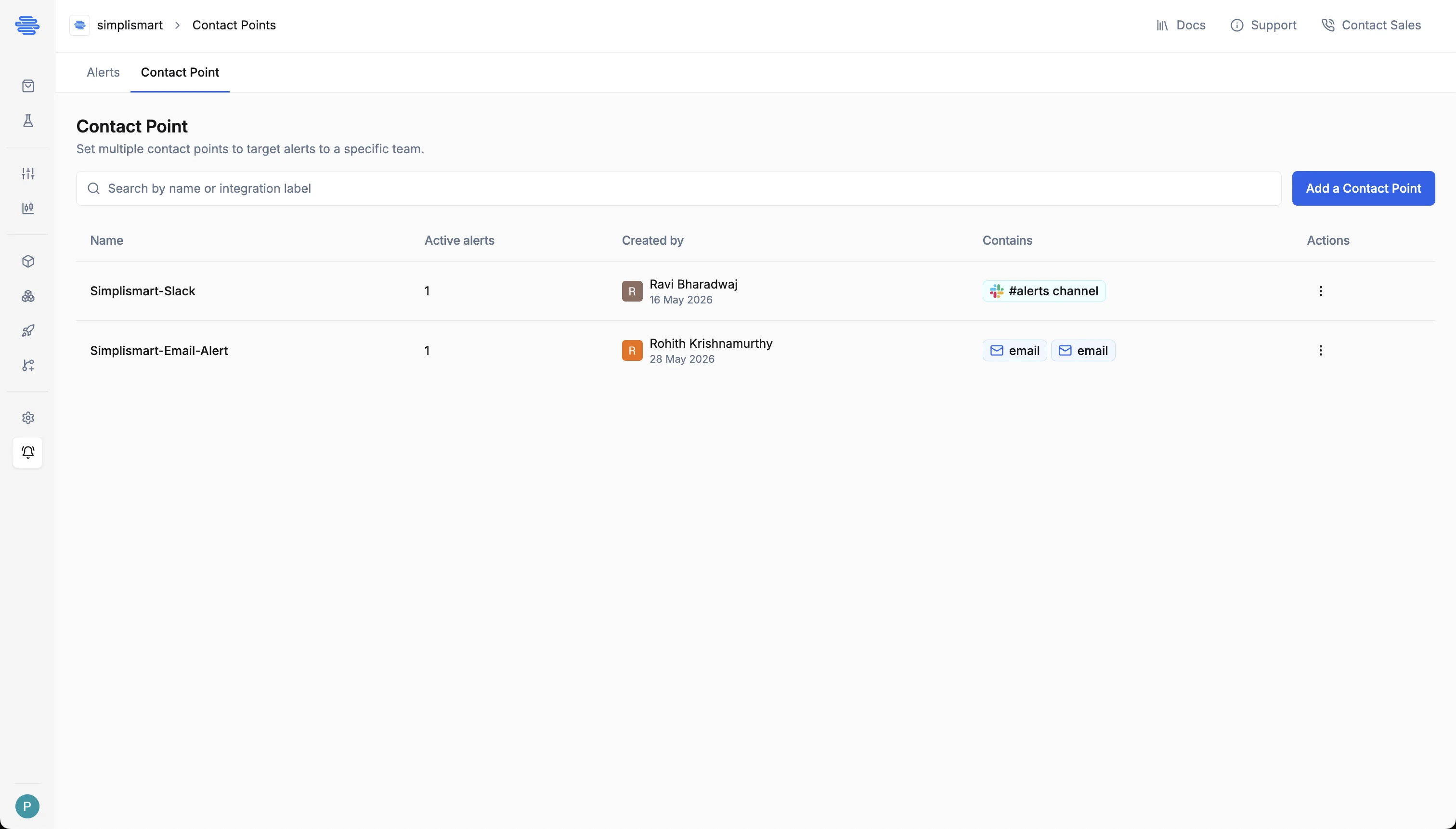The width and height of the screenshot is (1456, 829).
Task: Click Contact Points in the breadcrumb
Action: click(x=234, y=25)
